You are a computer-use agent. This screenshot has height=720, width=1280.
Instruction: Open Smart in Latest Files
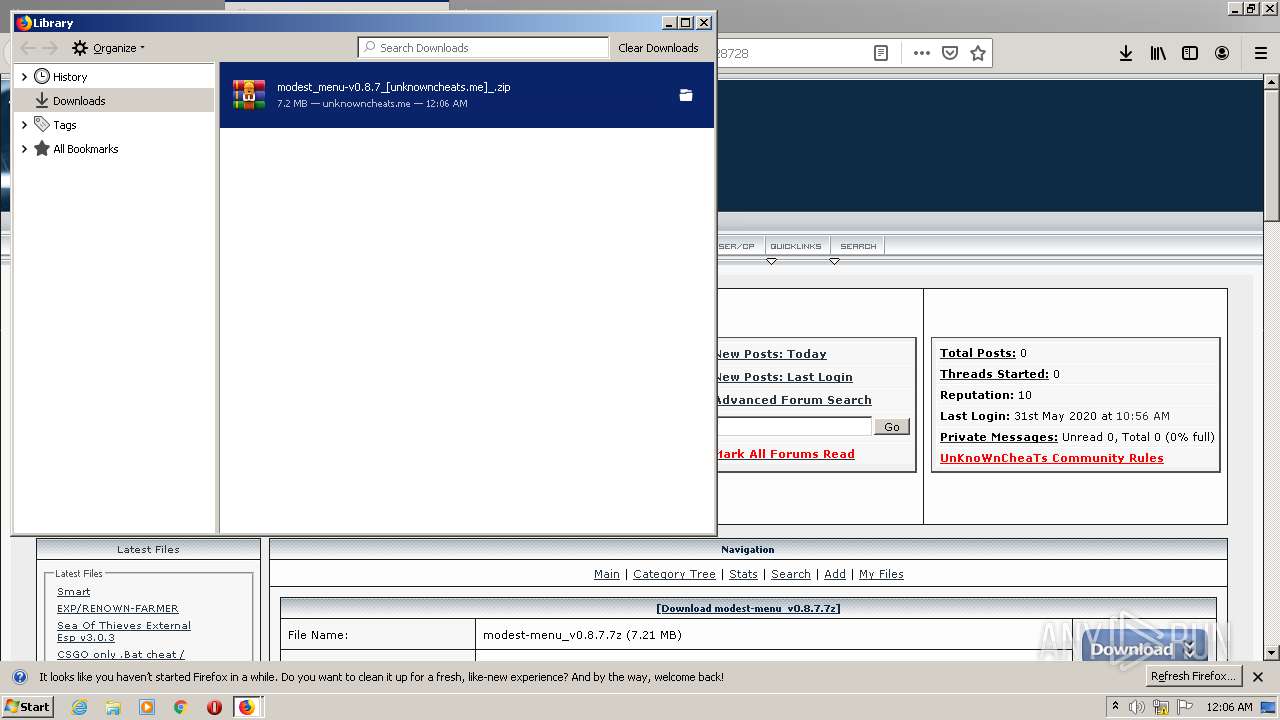tap(73, 592)
